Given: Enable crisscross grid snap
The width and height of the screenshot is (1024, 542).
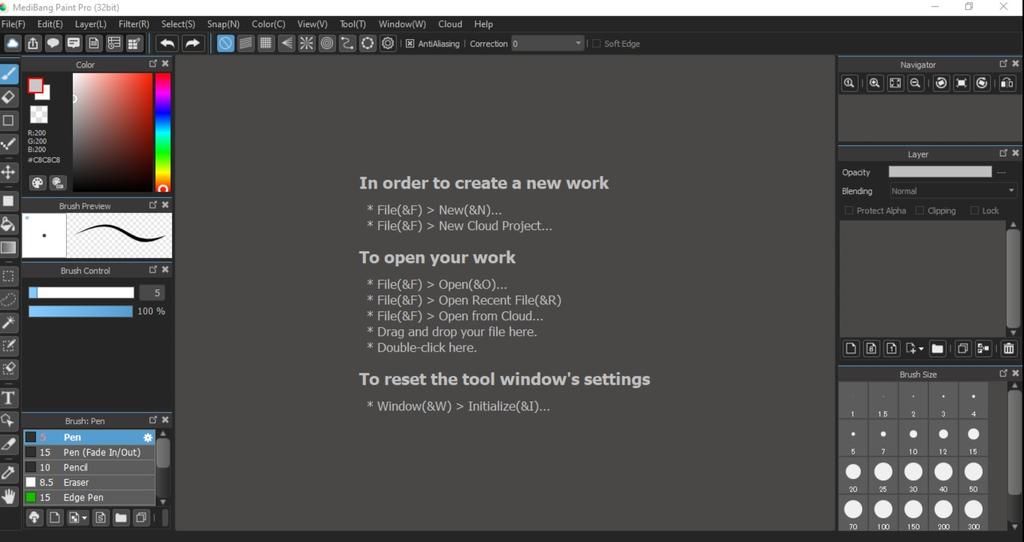Looking at the screenshot, I should [266, 44].
